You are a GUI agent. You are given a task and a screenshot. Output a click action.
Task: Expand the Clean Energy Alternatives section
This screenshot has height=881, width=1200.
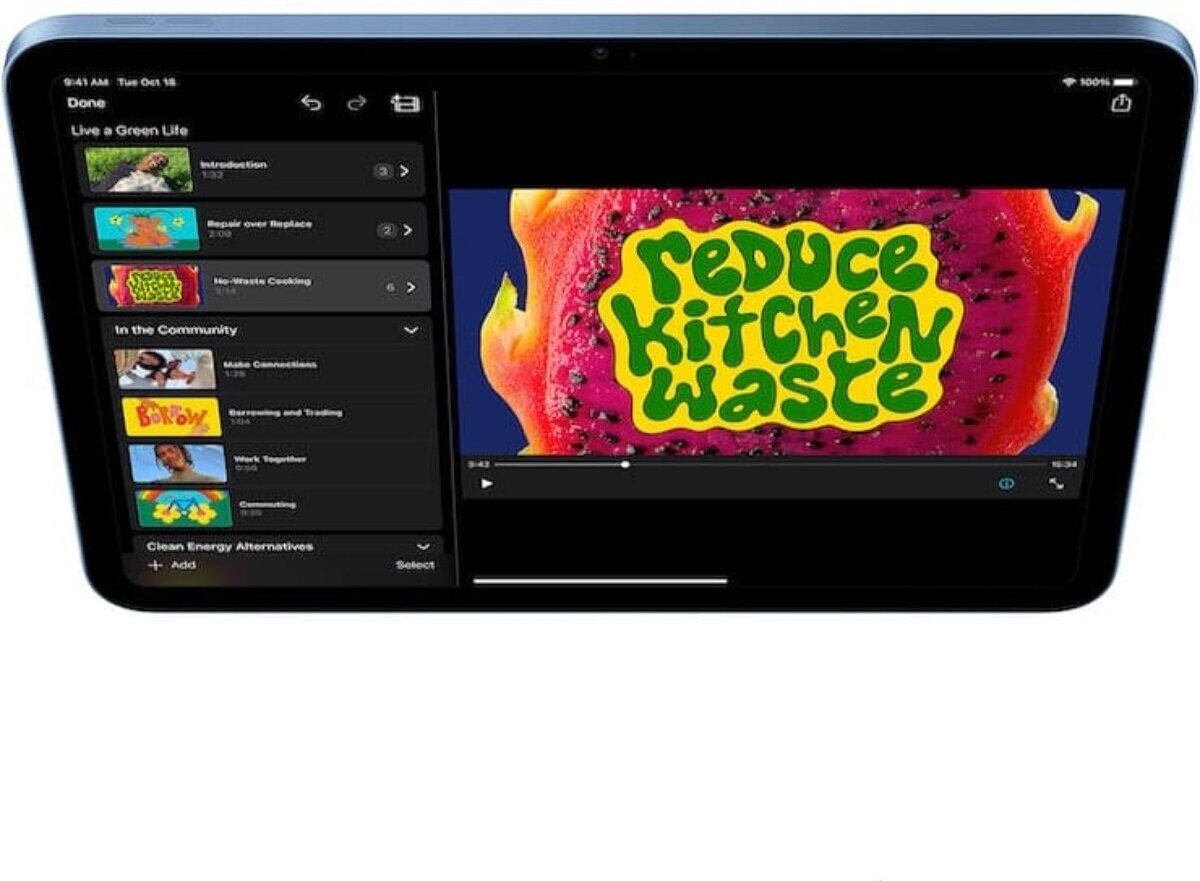(x=423, y=547)
